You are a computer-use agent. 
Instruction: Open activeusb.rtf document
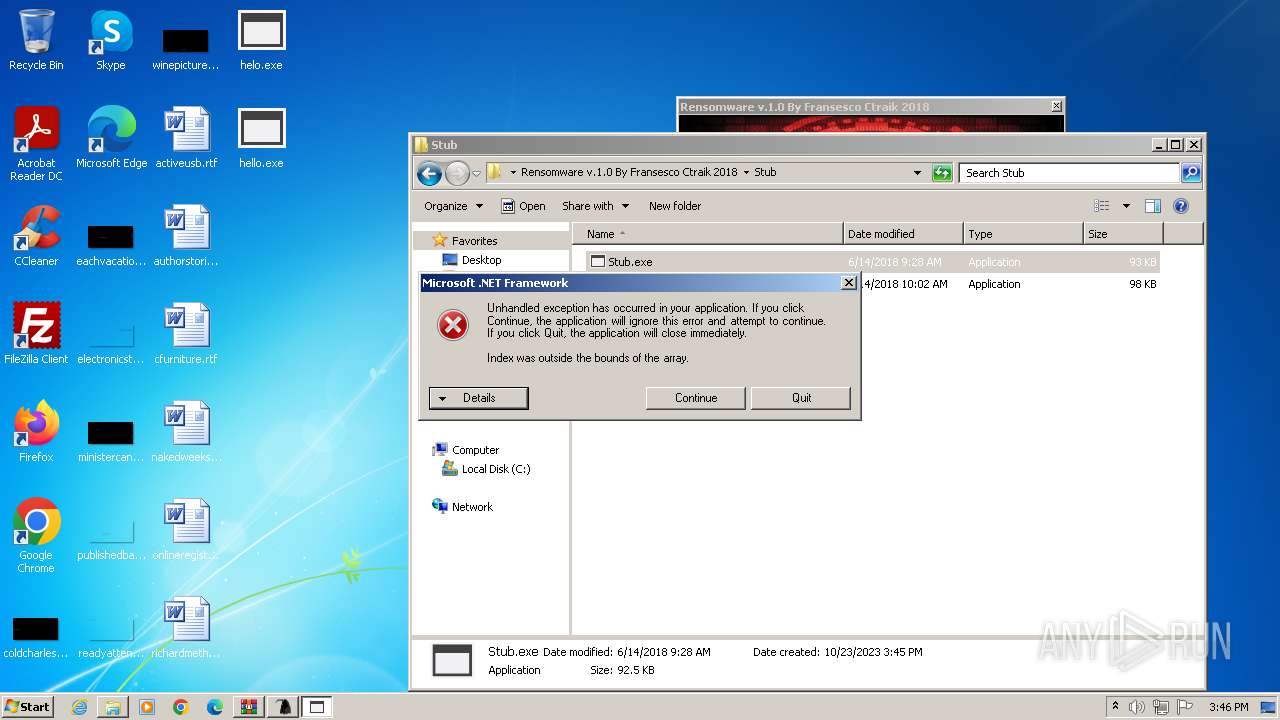pyautogui.click(x=186, y=139)
